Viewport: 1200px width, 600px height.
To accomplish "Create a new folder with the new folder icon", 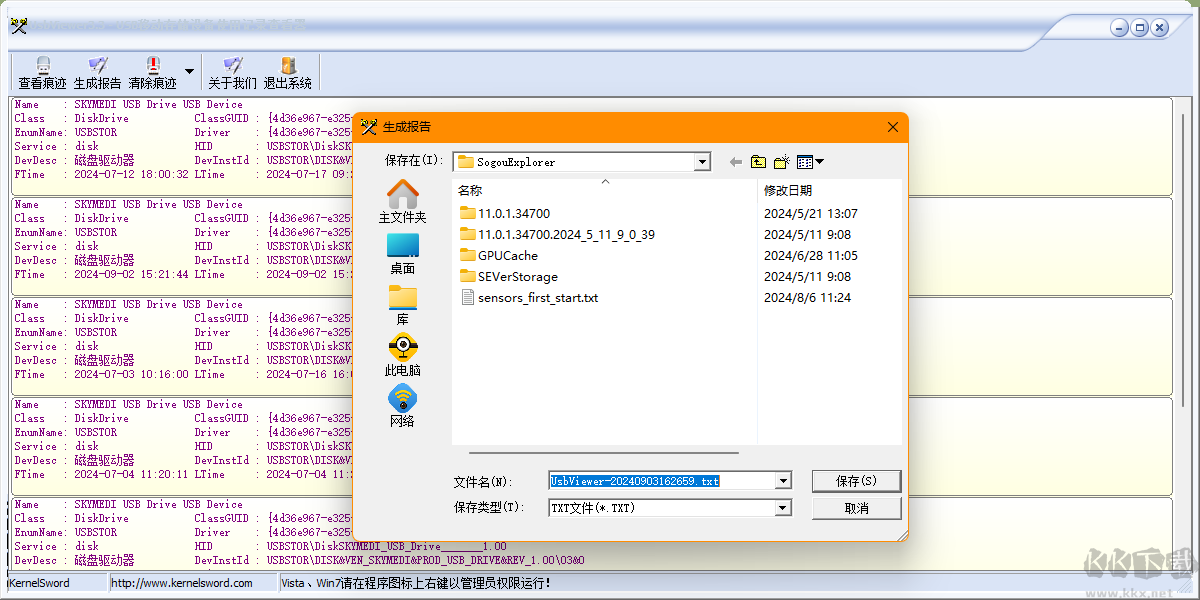I will [x=781, y=161].
